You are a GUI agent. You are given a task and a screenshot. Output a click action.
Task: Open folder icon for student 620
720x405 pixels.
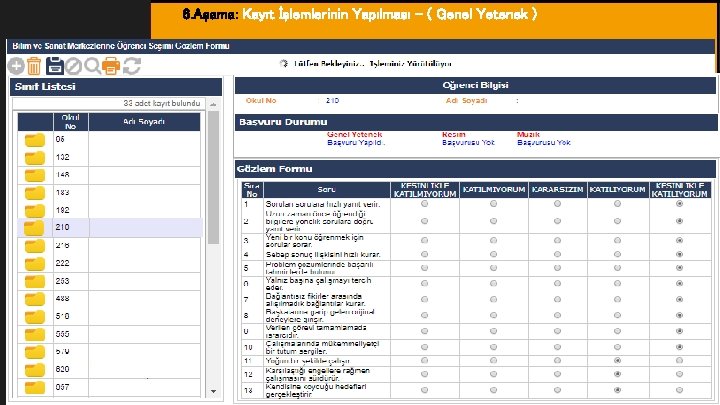coord(35,370)
